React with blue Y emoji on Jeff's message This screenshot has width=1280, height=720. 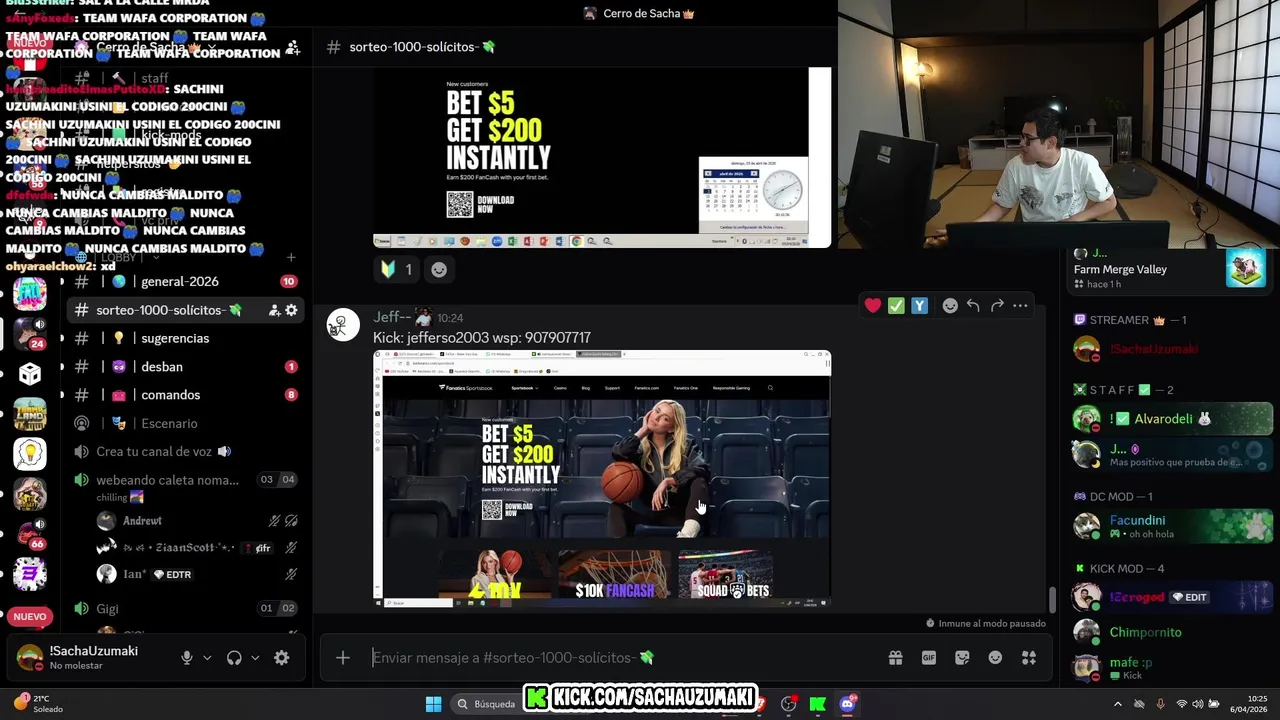919,305
